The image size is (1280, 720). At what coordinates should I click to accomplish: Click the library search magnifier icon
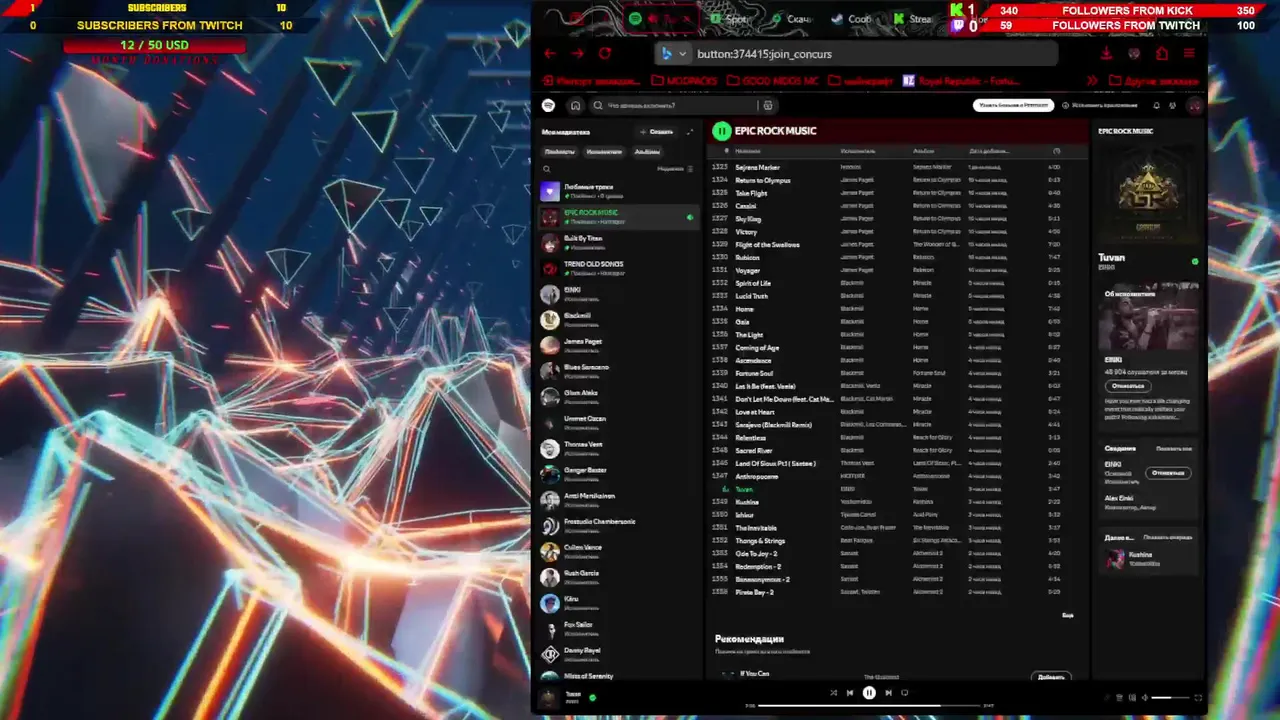[x=547, y=169]
